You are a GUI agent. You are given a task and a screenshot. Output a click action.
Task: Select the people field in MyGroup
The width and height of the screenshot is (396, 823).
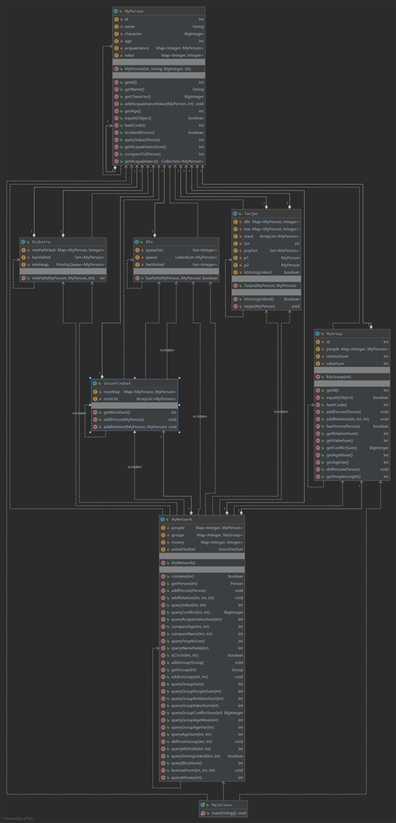click(352, 349)
